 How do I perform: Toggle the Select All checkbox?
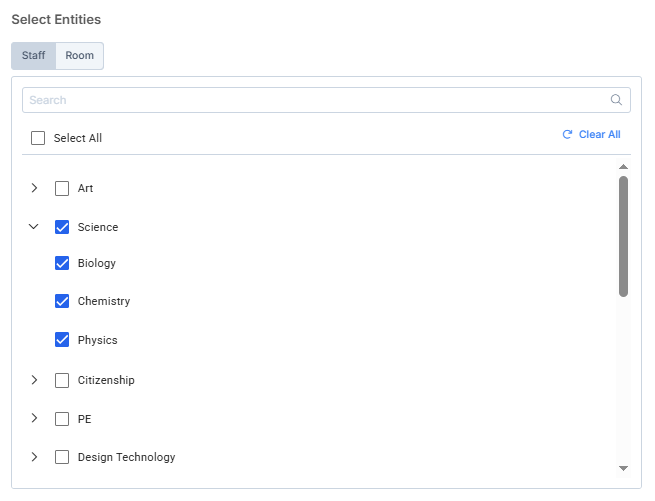click(x=38, y=138)
